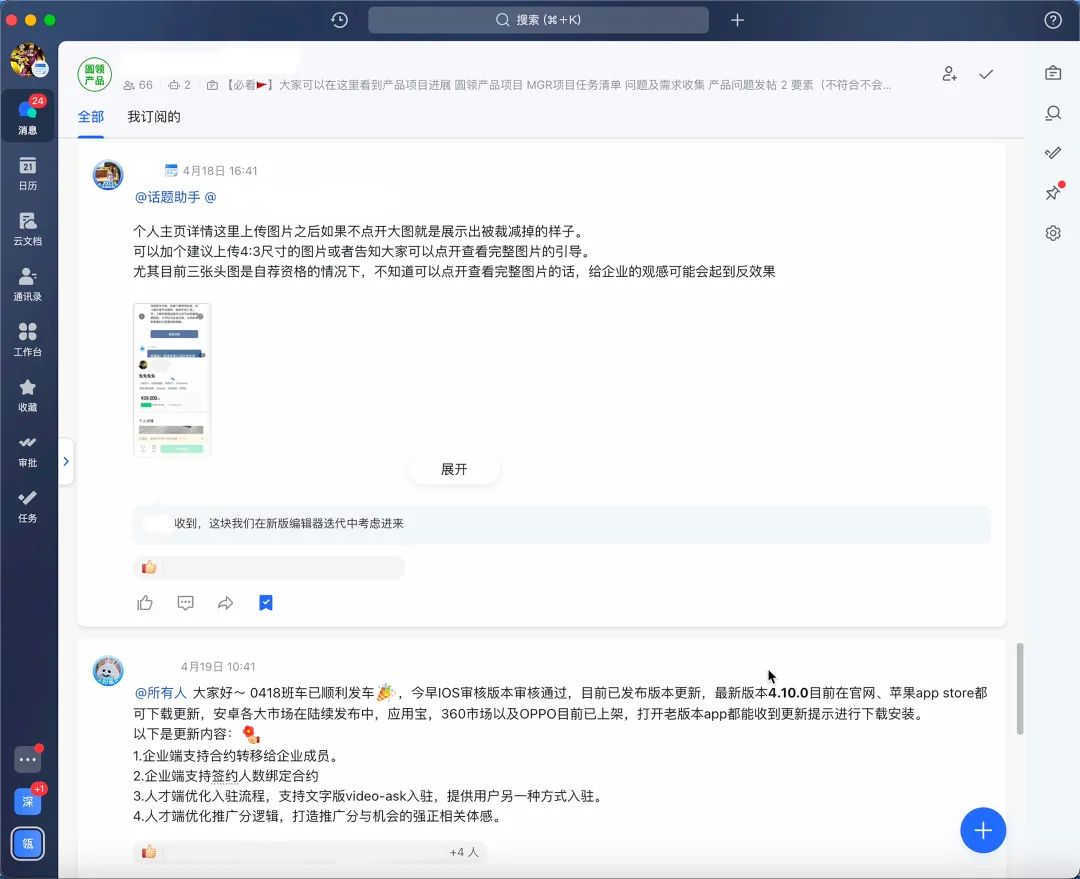
Task: Open the attached screenshot thumbnail
Action: pyautogui.click(x=172, y=379)
